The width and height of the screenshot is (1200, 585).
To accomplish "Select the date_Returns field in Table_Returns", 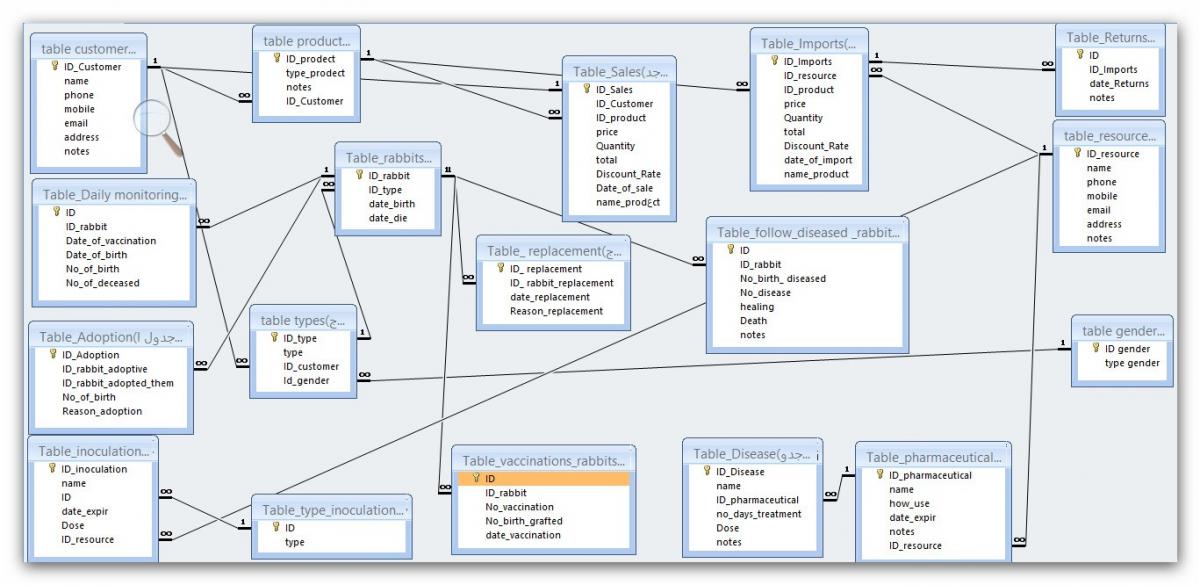I will 1118,83.
